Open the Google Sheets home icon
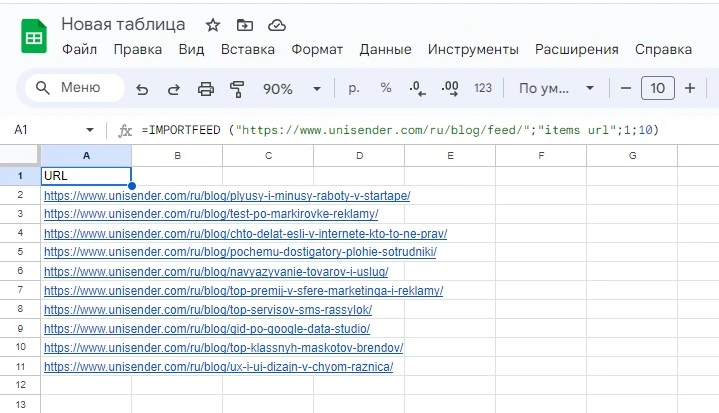 coord(34,36)
